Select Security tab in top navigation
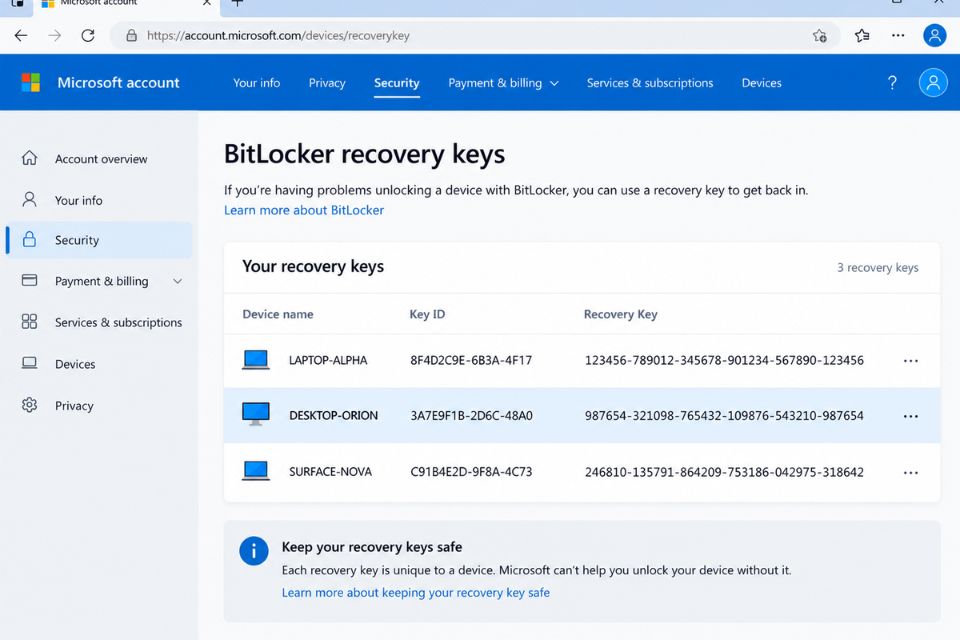Image resolution: width=960 pixels, height=640 pixels. pos(397,83)
